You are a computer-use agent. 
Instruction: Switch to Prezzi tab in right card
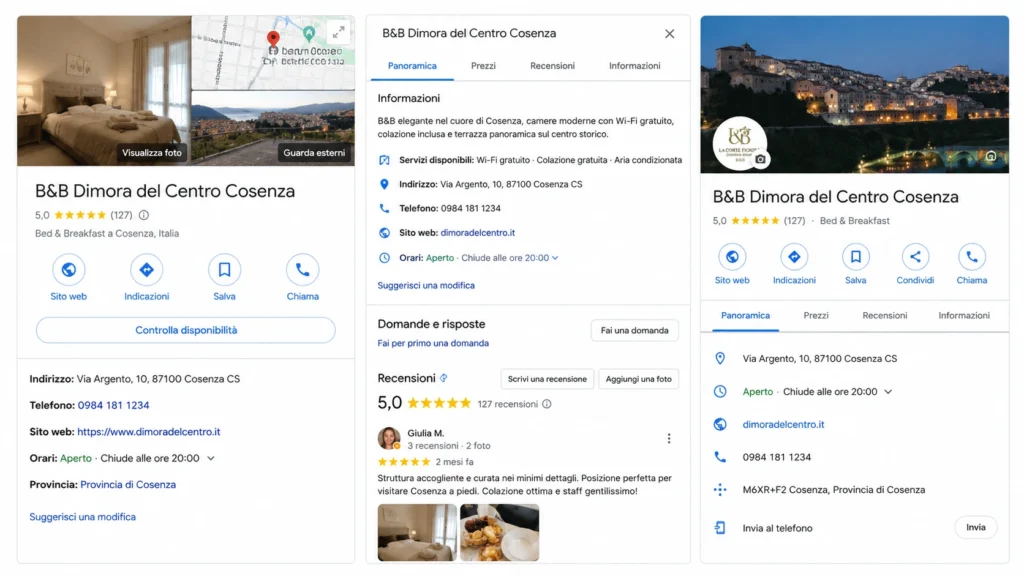click(x=816, y=315)
